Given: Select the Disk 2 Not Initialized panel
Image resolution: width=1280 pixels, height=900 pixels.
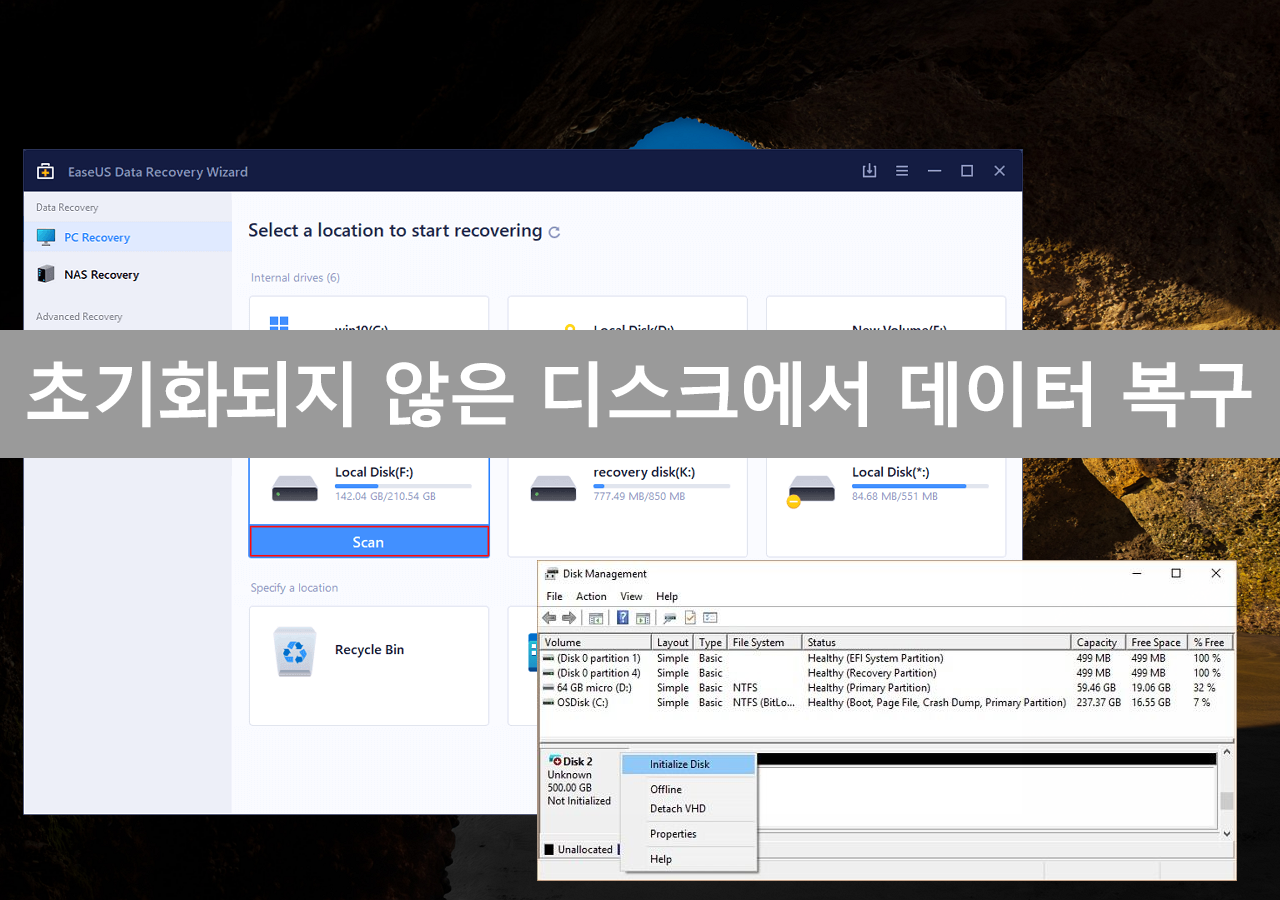Looking at the screenshot, I should coord(581,780).
